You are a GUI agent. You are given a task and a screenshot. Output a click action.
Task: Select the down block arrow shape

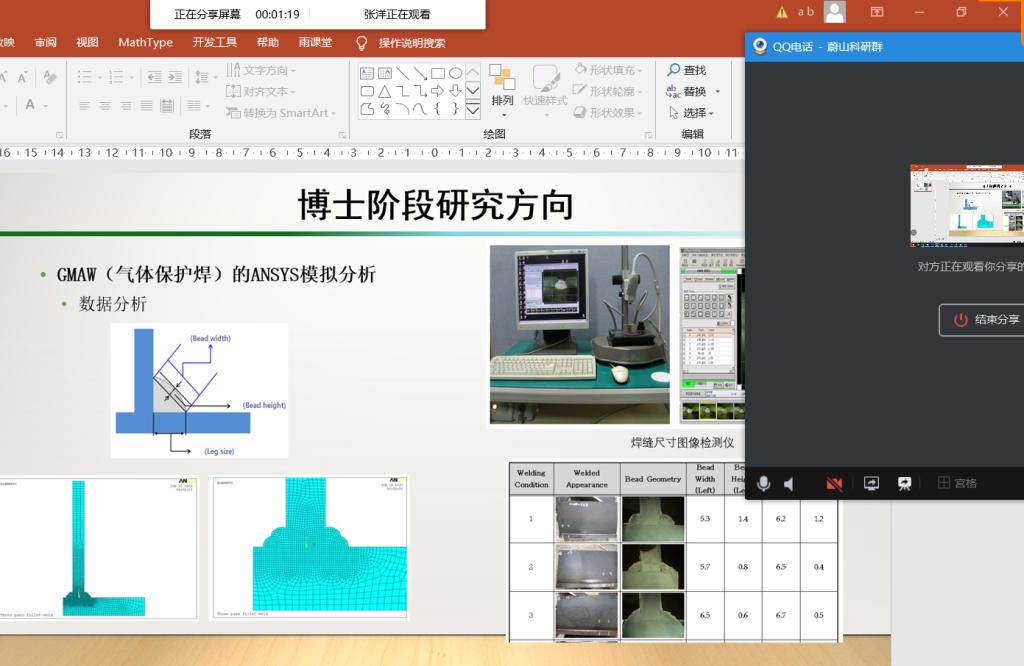click(x=455, y=91)
